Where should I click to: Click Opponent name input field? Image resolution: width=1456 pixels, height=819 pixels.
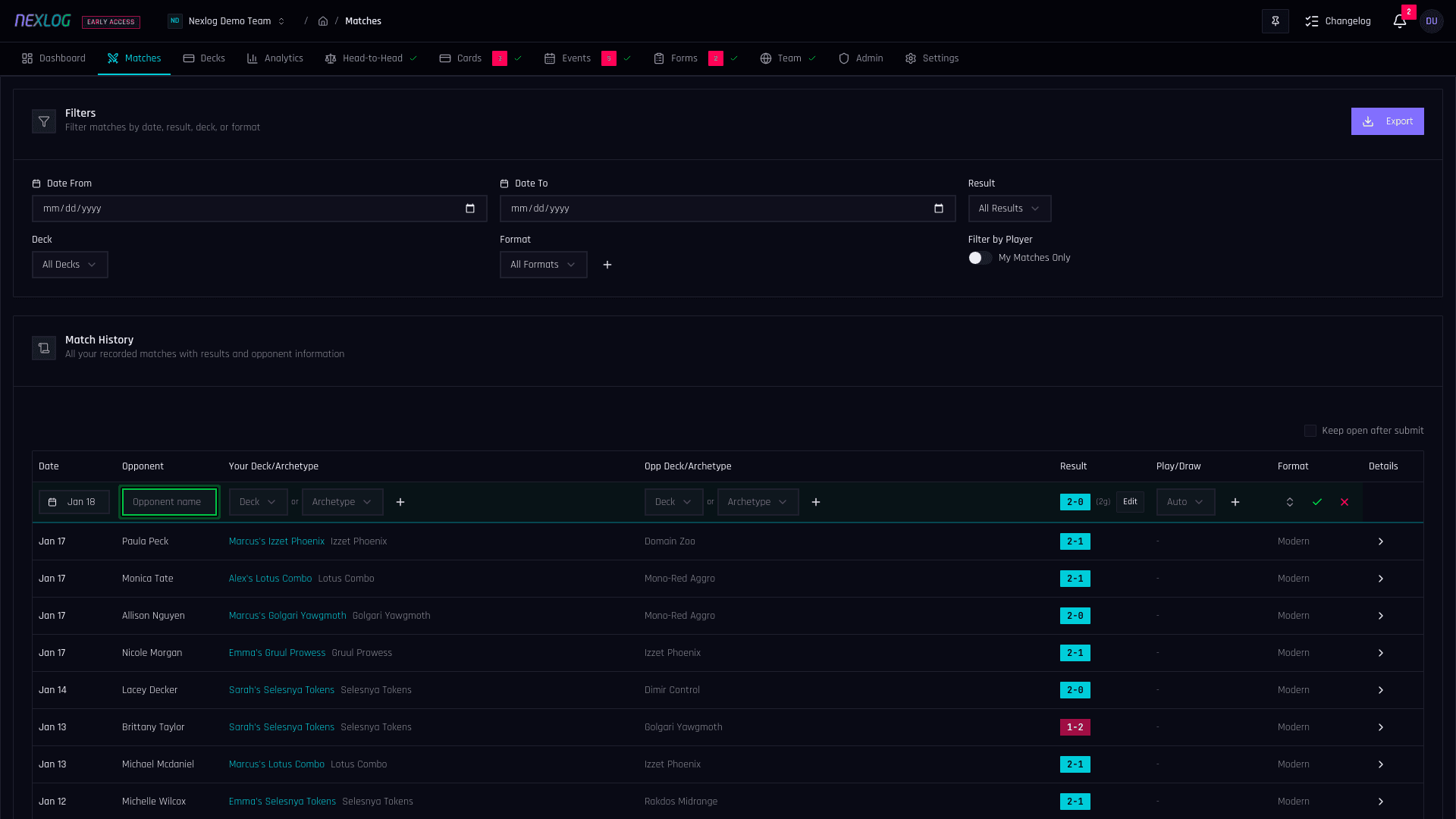click(x=169, y=502)
